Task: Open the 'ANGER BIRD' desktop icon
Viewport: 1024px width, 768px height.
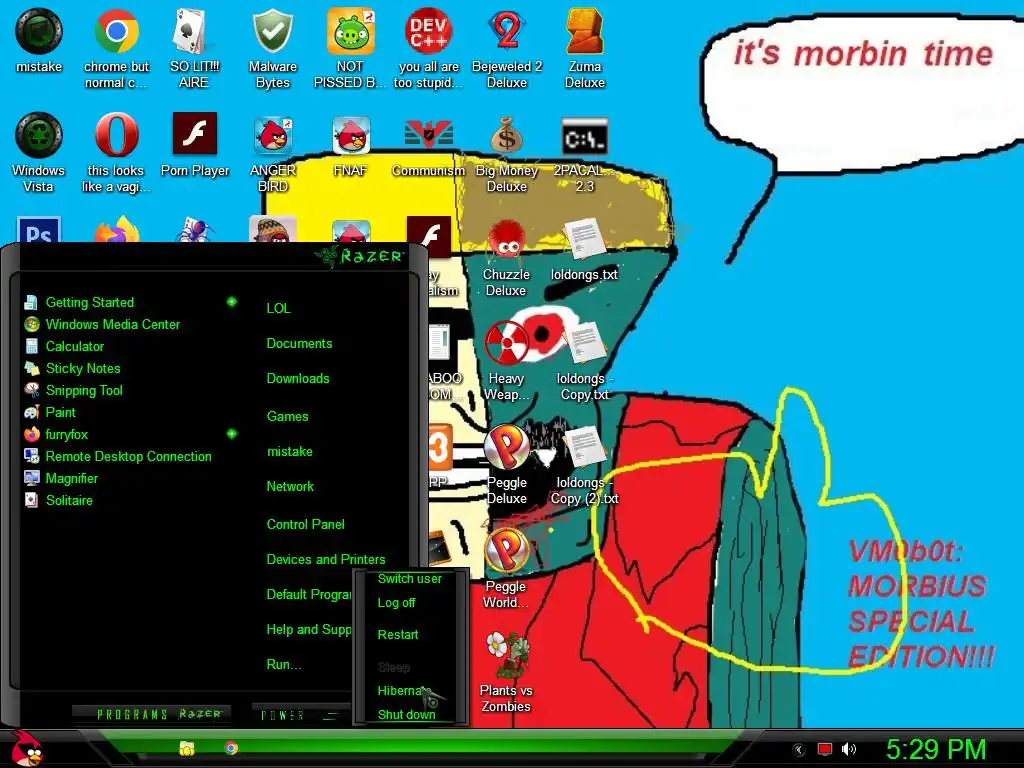Action: [273, 152]
